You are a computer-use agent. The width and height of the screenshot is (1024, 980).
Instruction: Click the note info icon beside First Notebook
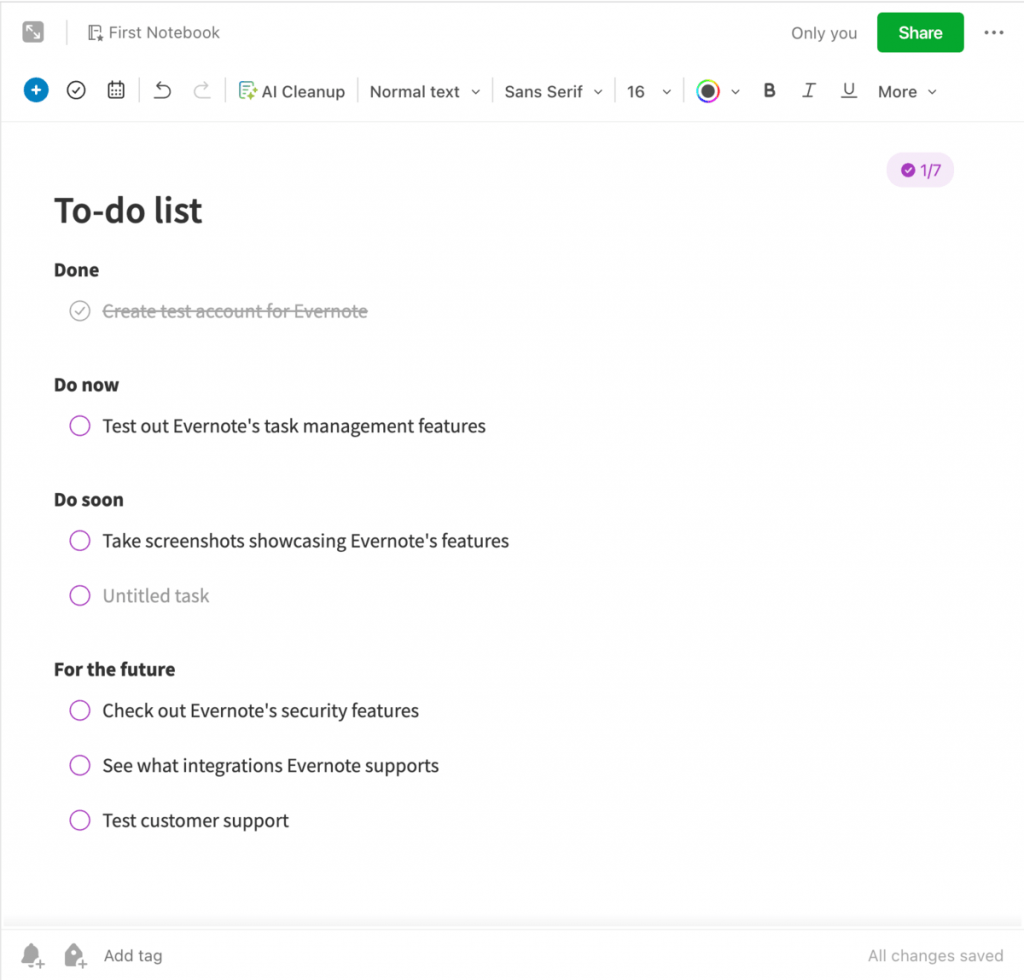[94, 32]
